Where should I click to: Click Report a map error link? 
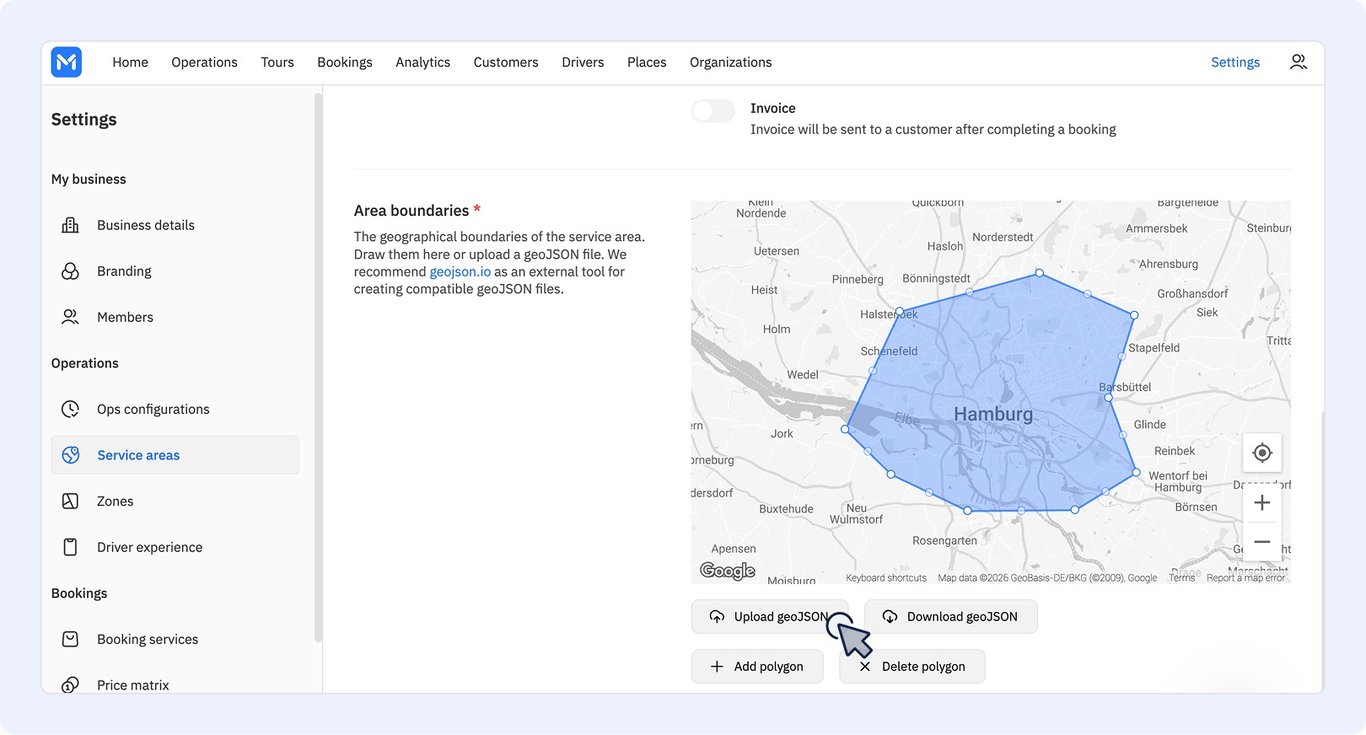coord(1246,578)
